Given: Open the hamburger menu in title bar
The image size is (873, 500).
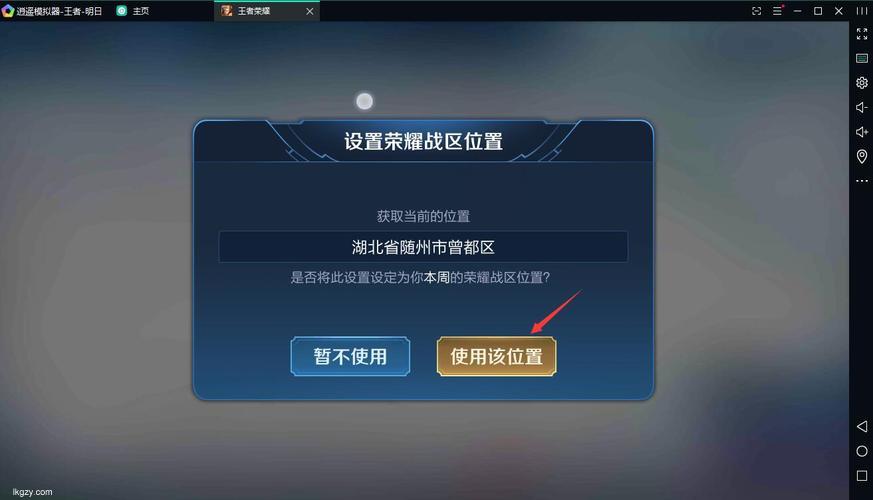Looking at the screenshot, I should (777, 11).
